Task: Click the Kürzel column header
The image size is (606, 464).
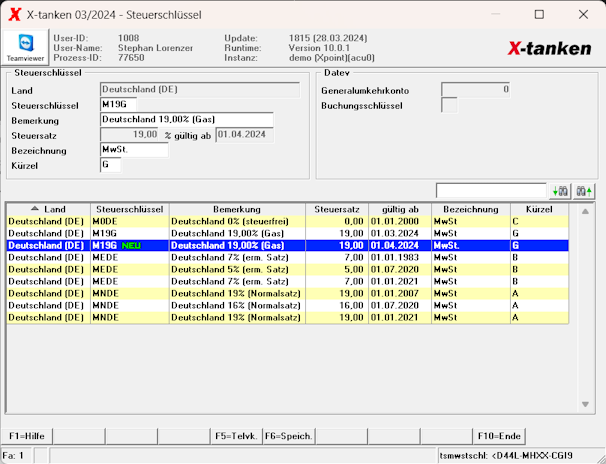Action: point(539,209)
